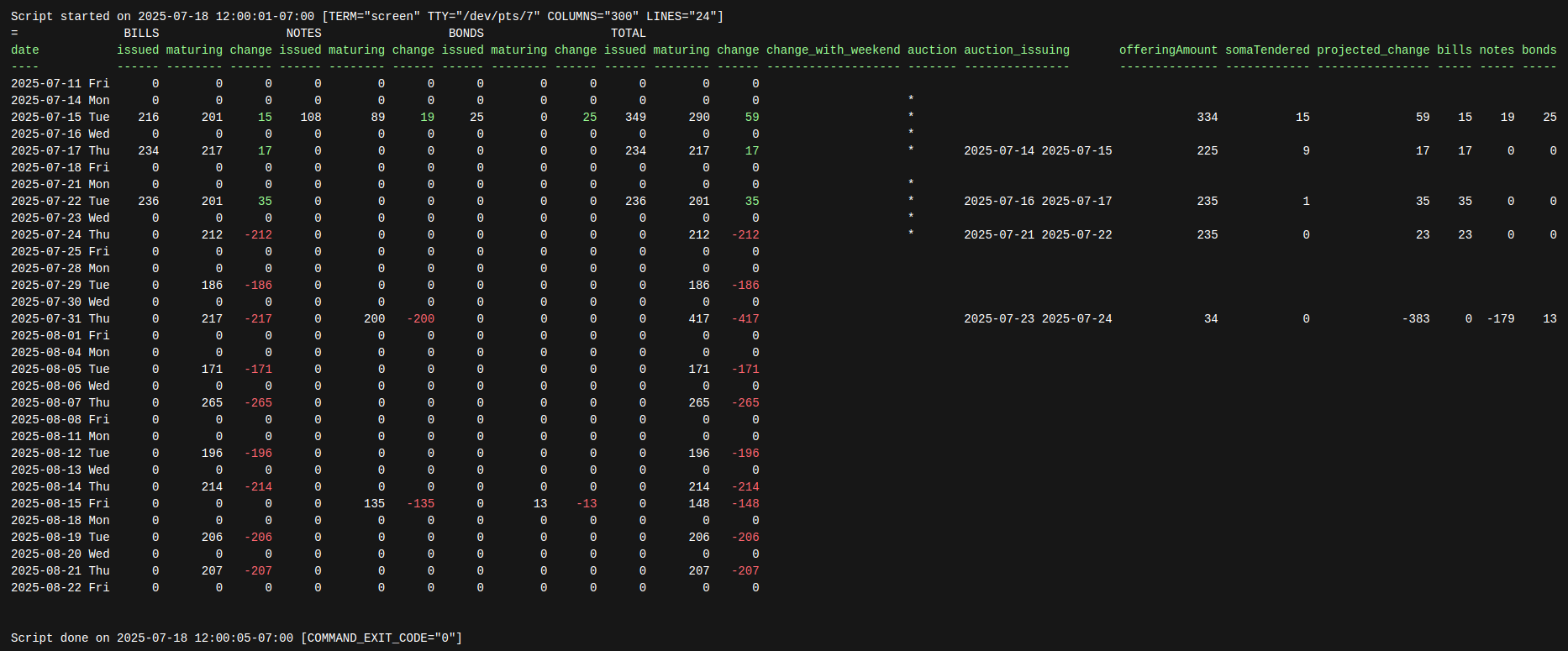Click the lowercase 'notes' column header
Screen dimensions: 1568x651
click(x=1497, y=50)
